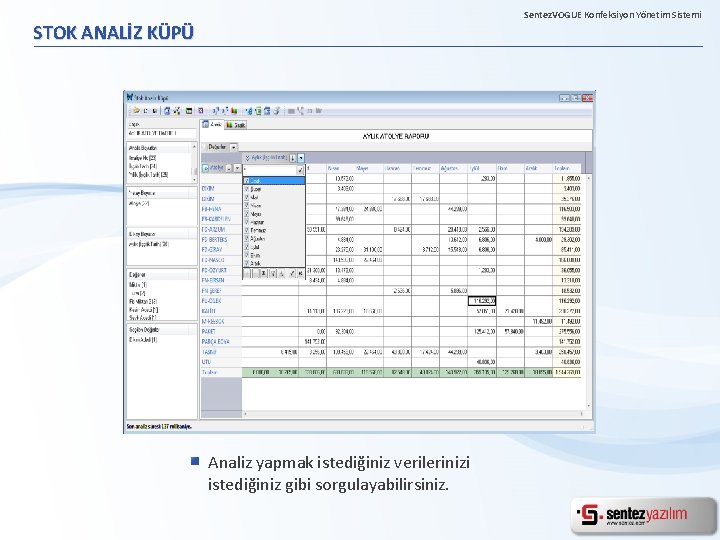Select the highlighted FS-ÇELİK Eylül cell
This screenshot has height=540, width=720.
(x=482, y=301)
